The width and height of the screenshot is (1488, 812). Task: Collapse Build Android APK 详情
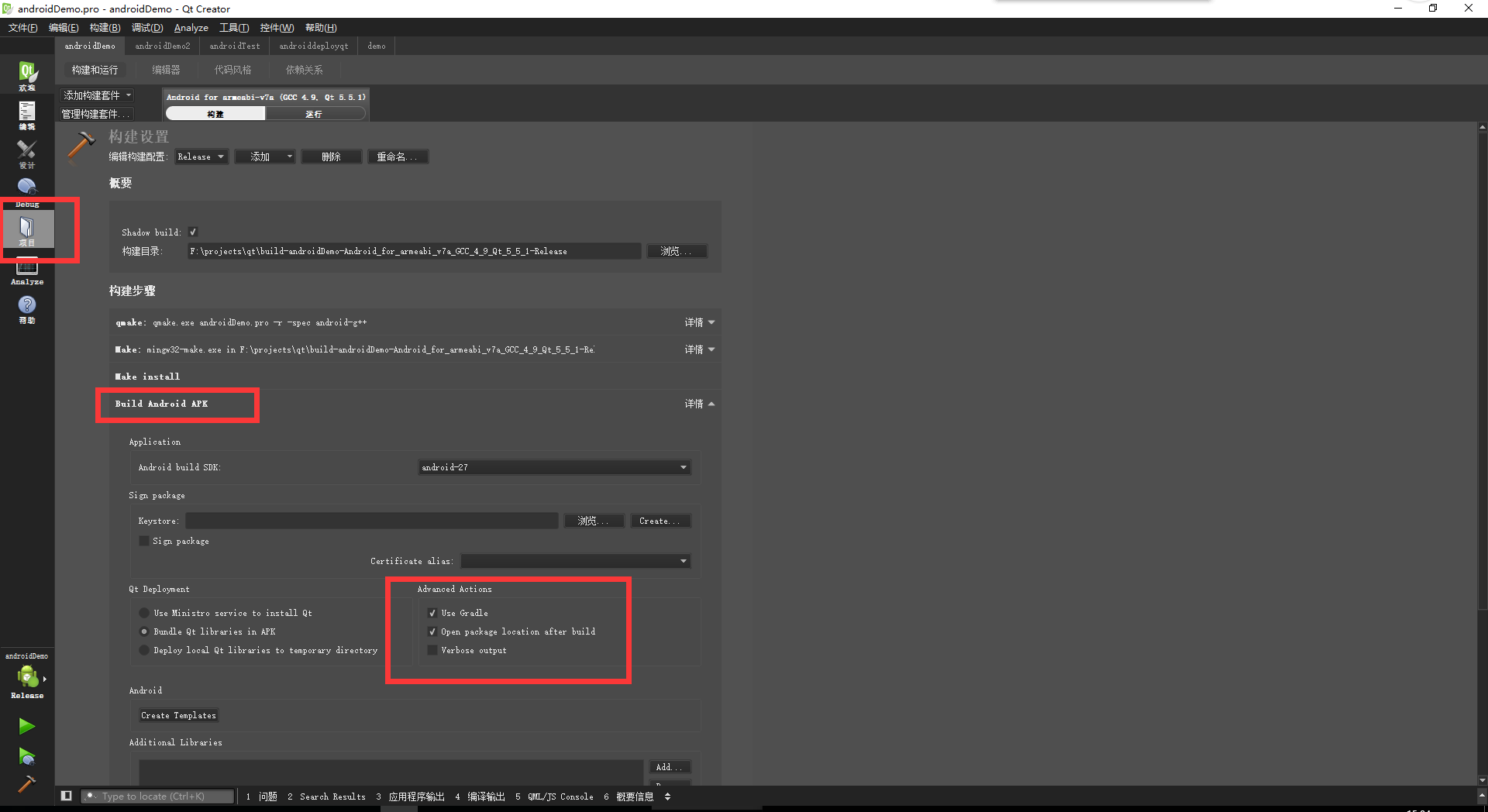(699, 404)
